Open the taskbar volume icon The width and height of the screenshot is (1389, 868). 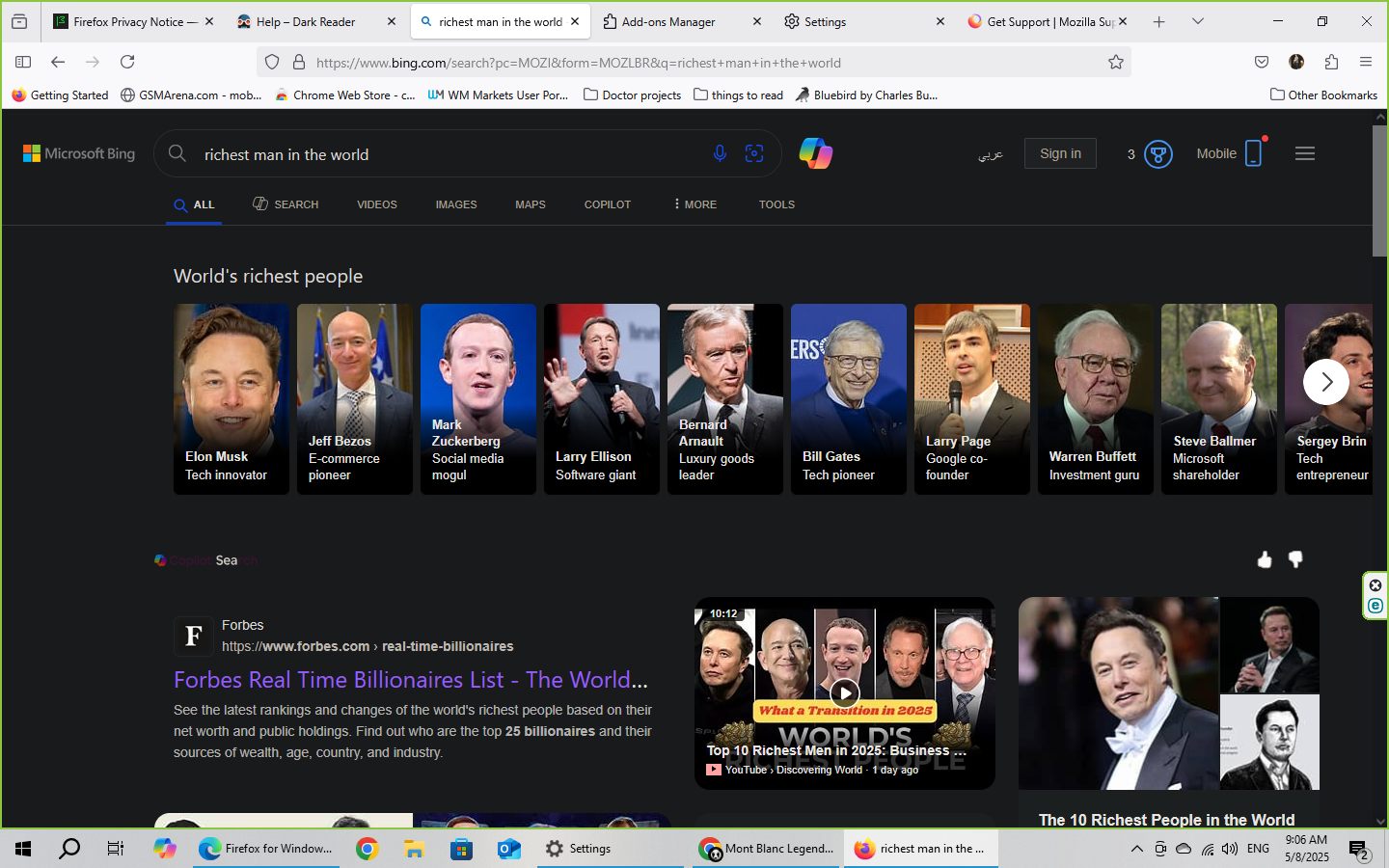click(1229, 849)
